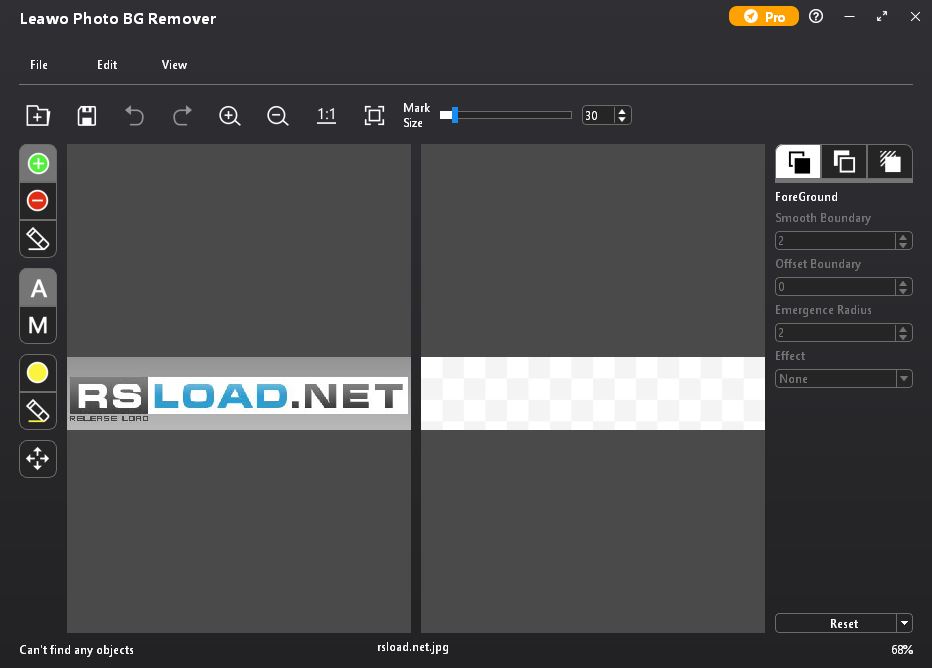This screenshot has height=668, width=932.
Task: Minimize the Leawo window
Action: [849, 17]
